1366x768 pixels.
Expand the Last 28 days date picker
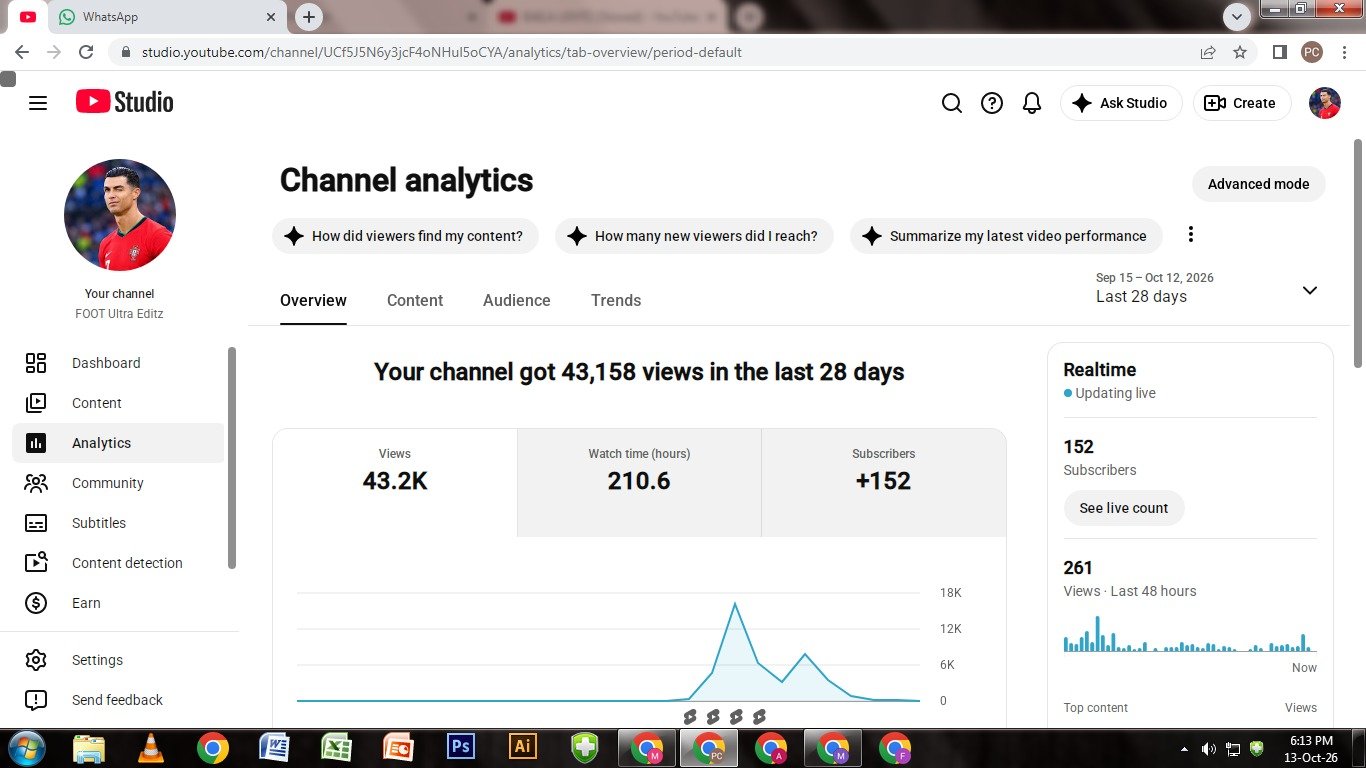1207,288
